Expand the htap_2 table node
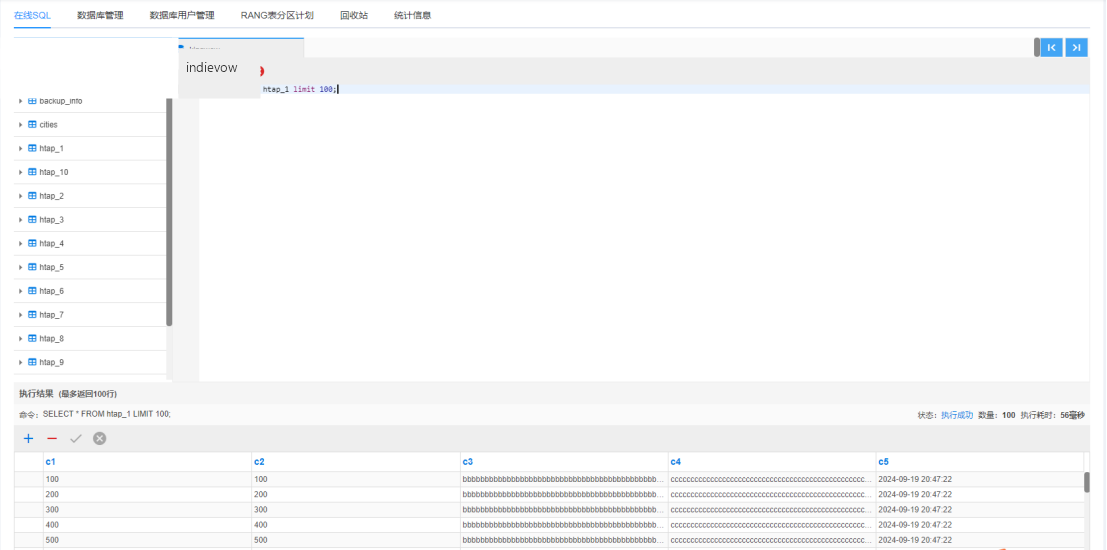 (x=20, y=196)
